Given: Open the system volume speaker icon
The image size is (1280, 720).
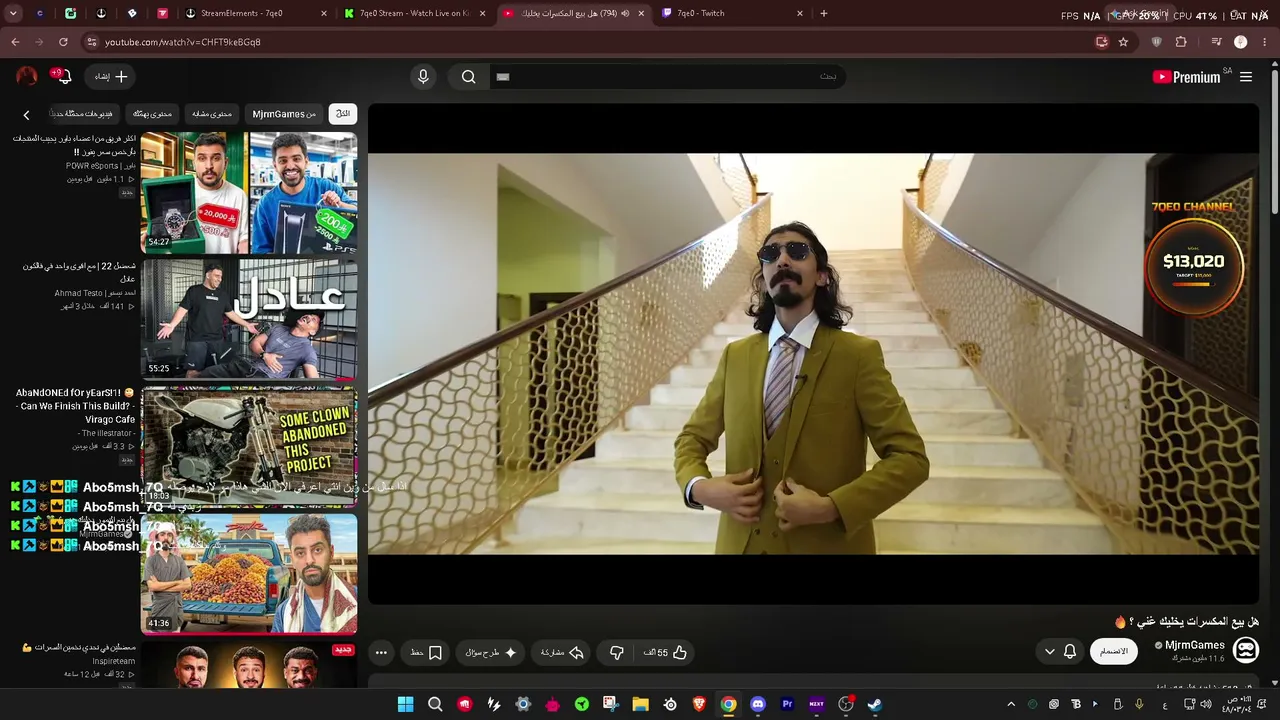Looking at the screenshot, I should point(1206,704).
